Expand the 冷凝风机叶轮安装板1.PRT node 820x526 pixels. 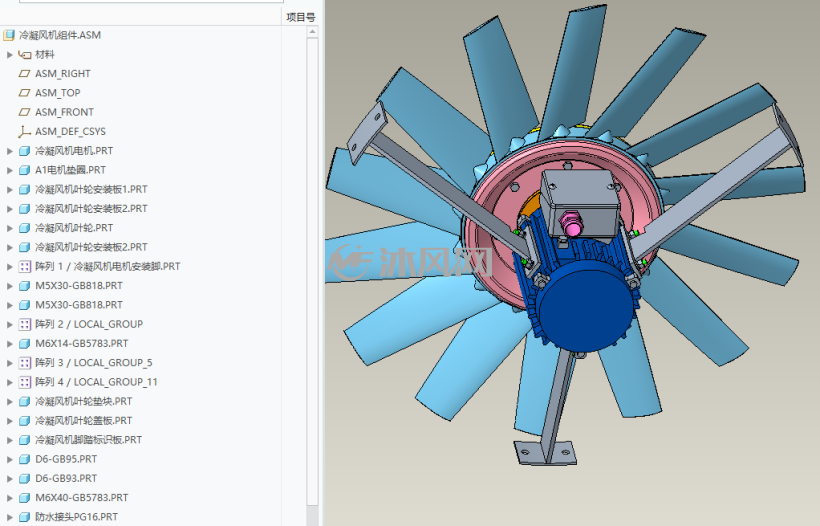(x=9, y=189)
